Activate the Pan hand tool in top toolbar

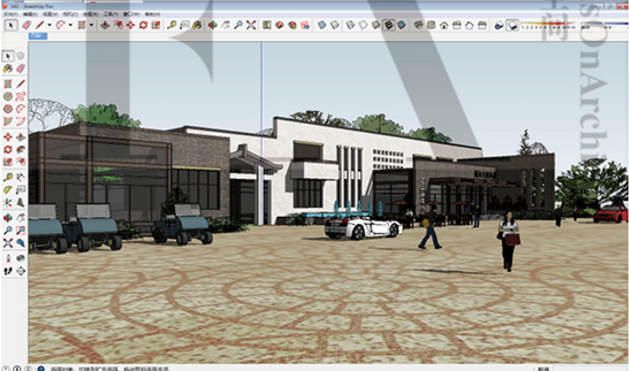(x=225, y=25)
